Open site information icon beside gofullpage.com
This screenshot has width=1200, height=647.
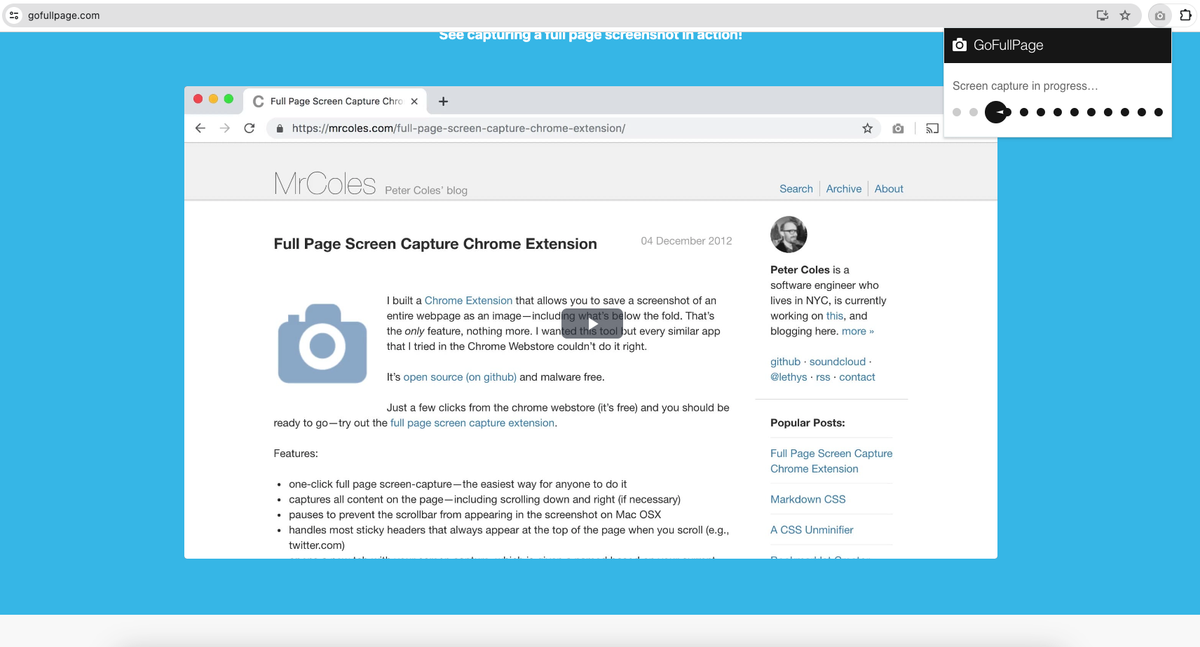pyautogui.click(x=14, y=15)
